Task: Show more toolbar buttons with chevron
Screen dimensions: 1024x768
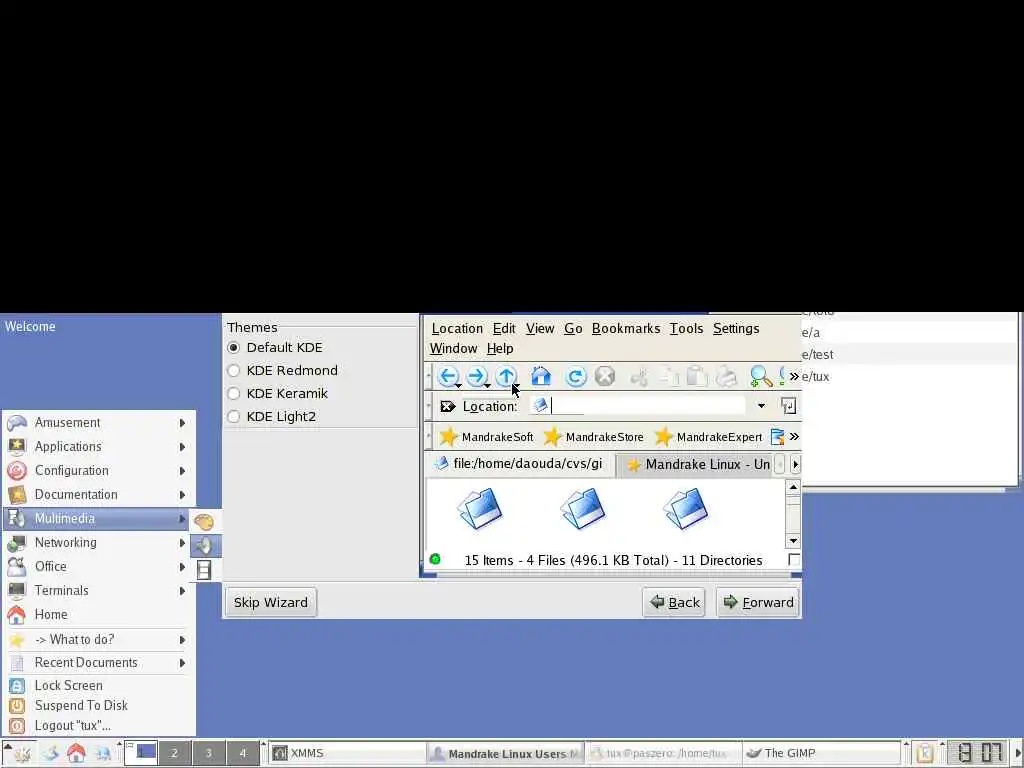Action: [x=794, y=376]
